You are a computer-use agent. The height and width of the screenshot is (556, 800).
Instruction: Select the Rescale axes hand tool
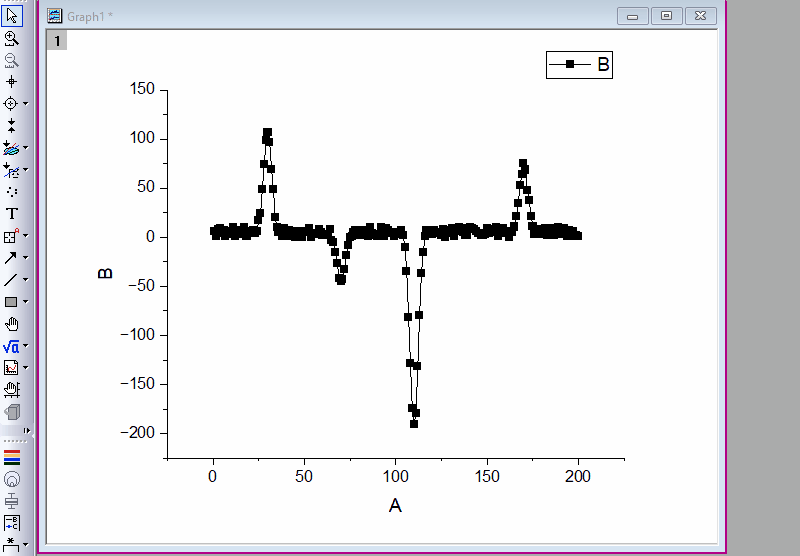[11, 390]
